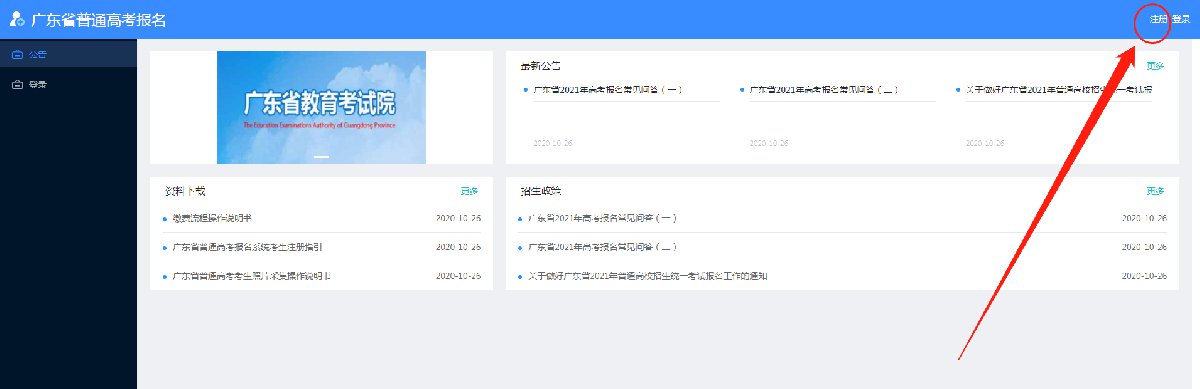Screen dimensions: 1200x389
Task: Open the 登录 sidebar briefcase icon
Action: click(16, 84)
